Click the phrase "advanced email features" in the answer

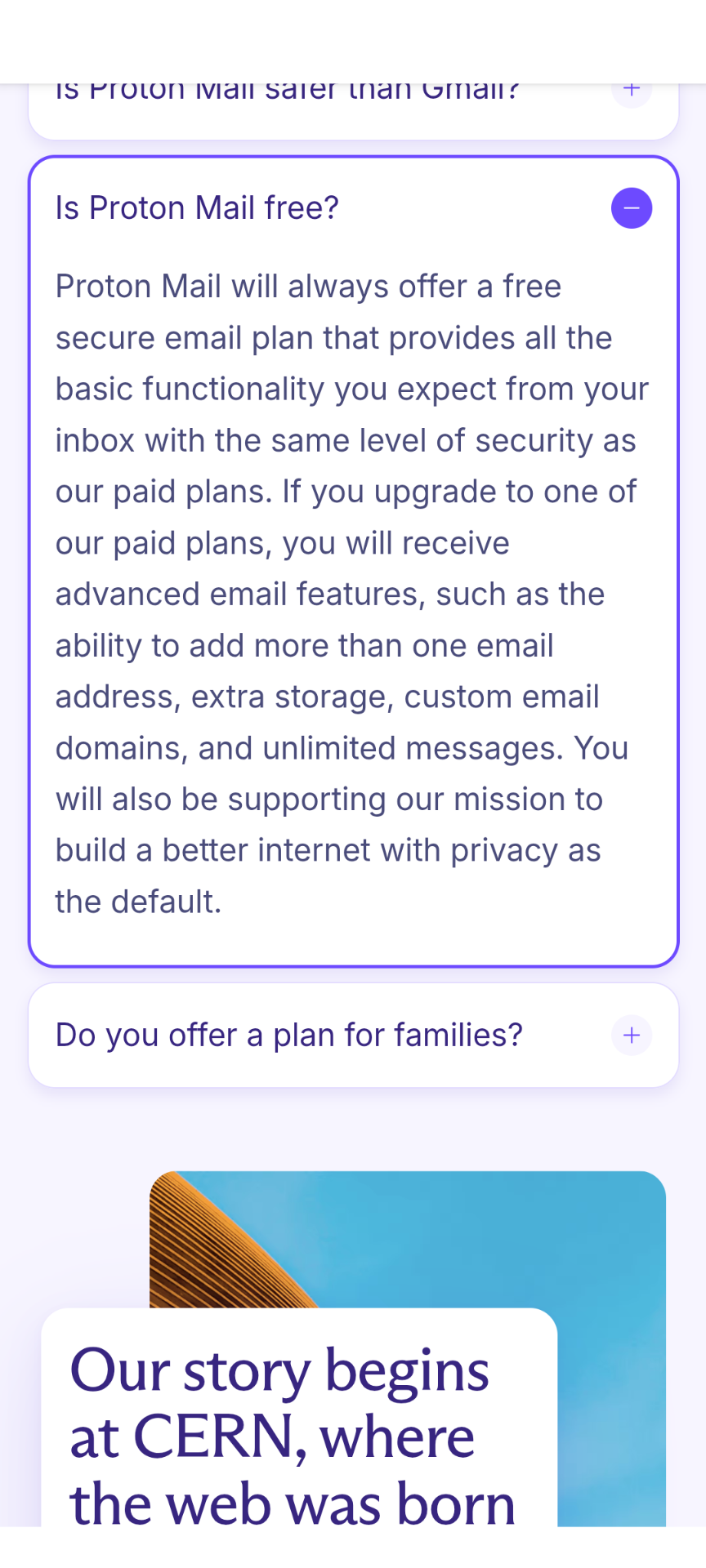(240, 595)
